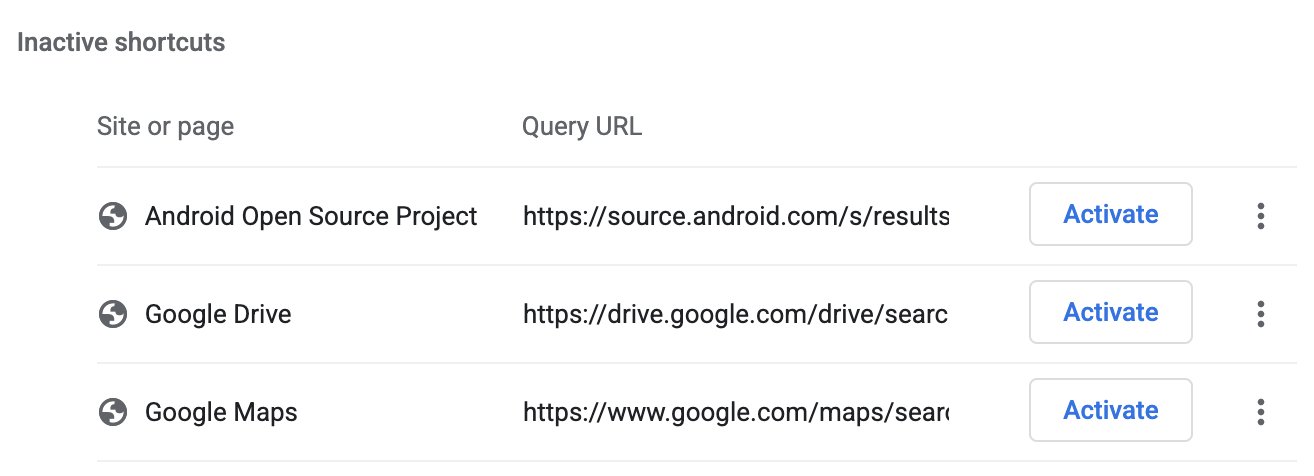The height and width of the screenshot is (476, 1314).
Task: Open more actions menu for Google Drive
Action: click(x=1260, y=313)
